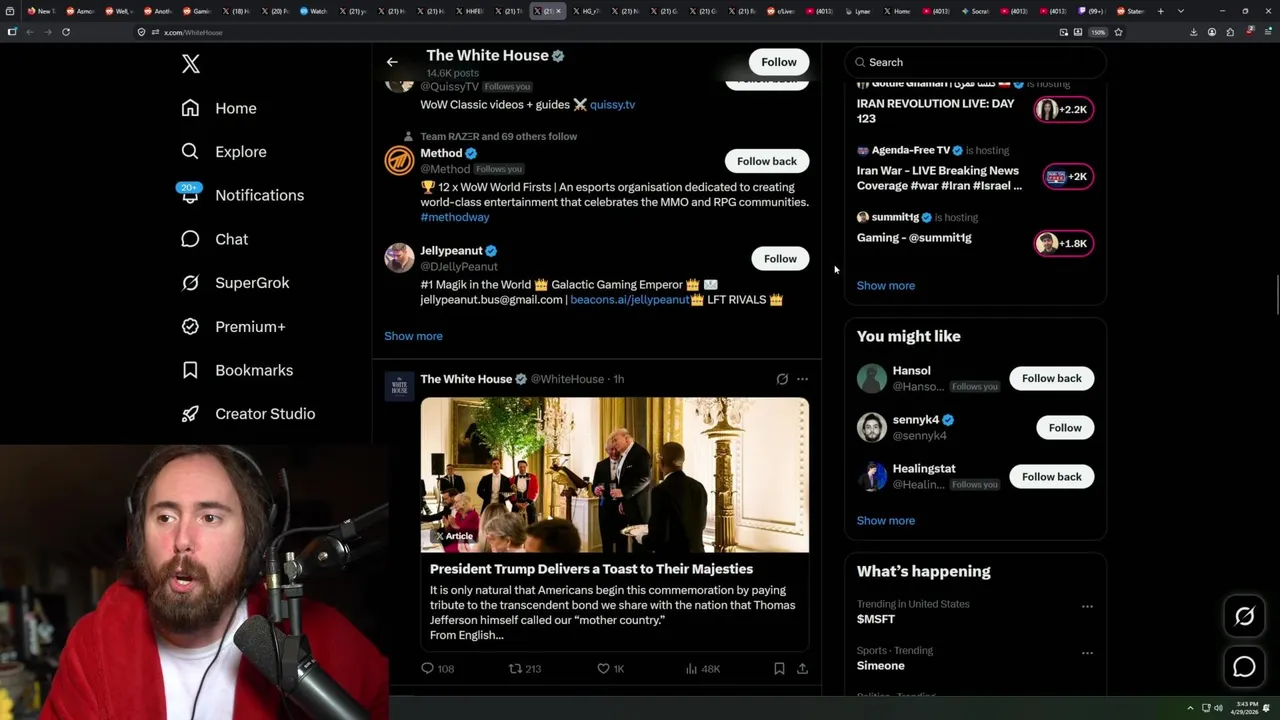Viewport: 1280px width, 720px height.
Task: View post analytics 48K views
Action: coord(702,669)
